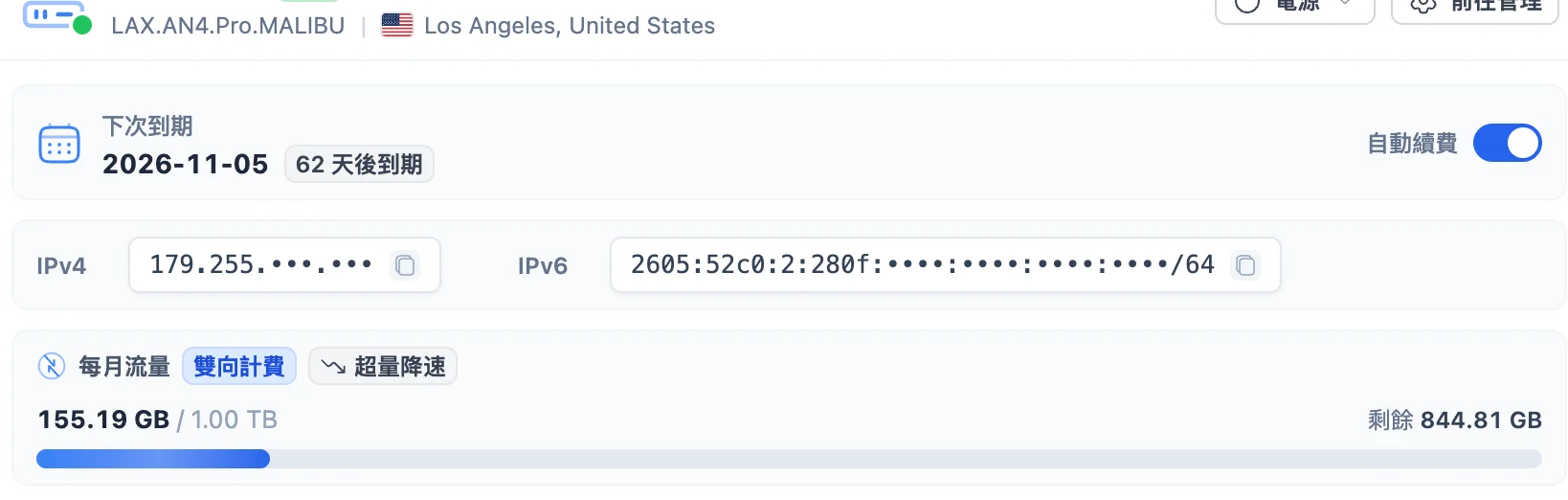Copy the IPv4 address with the copy icon

point(405,265)
